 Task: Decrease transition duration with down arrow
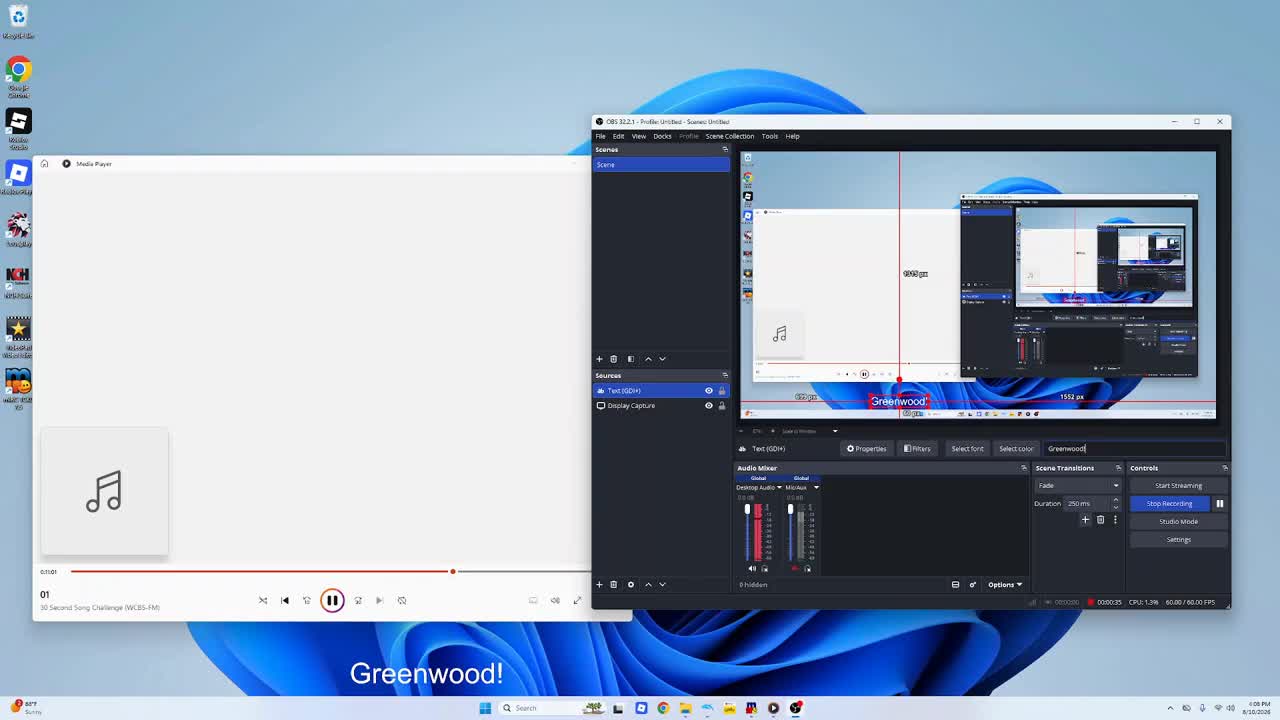point(1116,507)
